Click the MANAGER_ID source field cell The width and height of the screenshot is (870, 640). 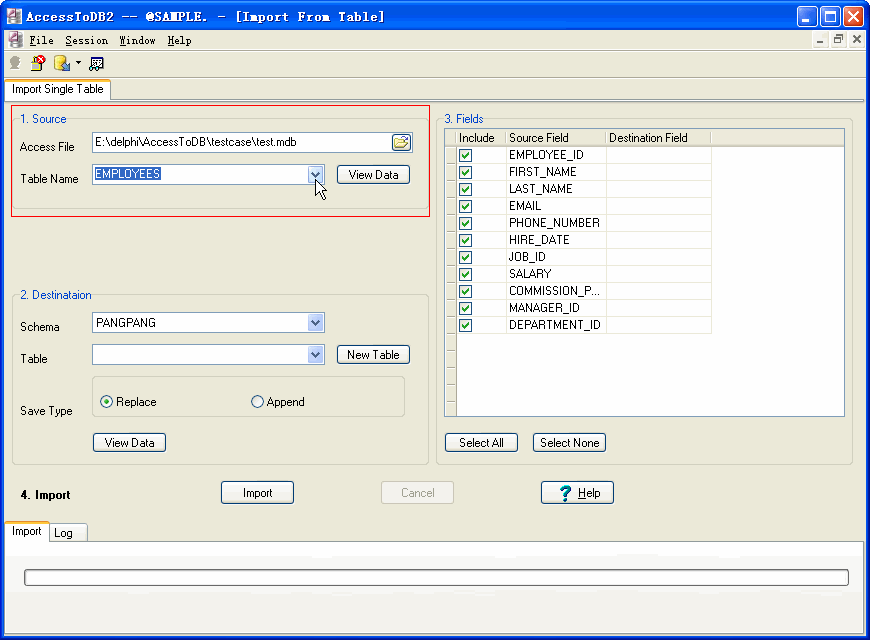(556, 308)
